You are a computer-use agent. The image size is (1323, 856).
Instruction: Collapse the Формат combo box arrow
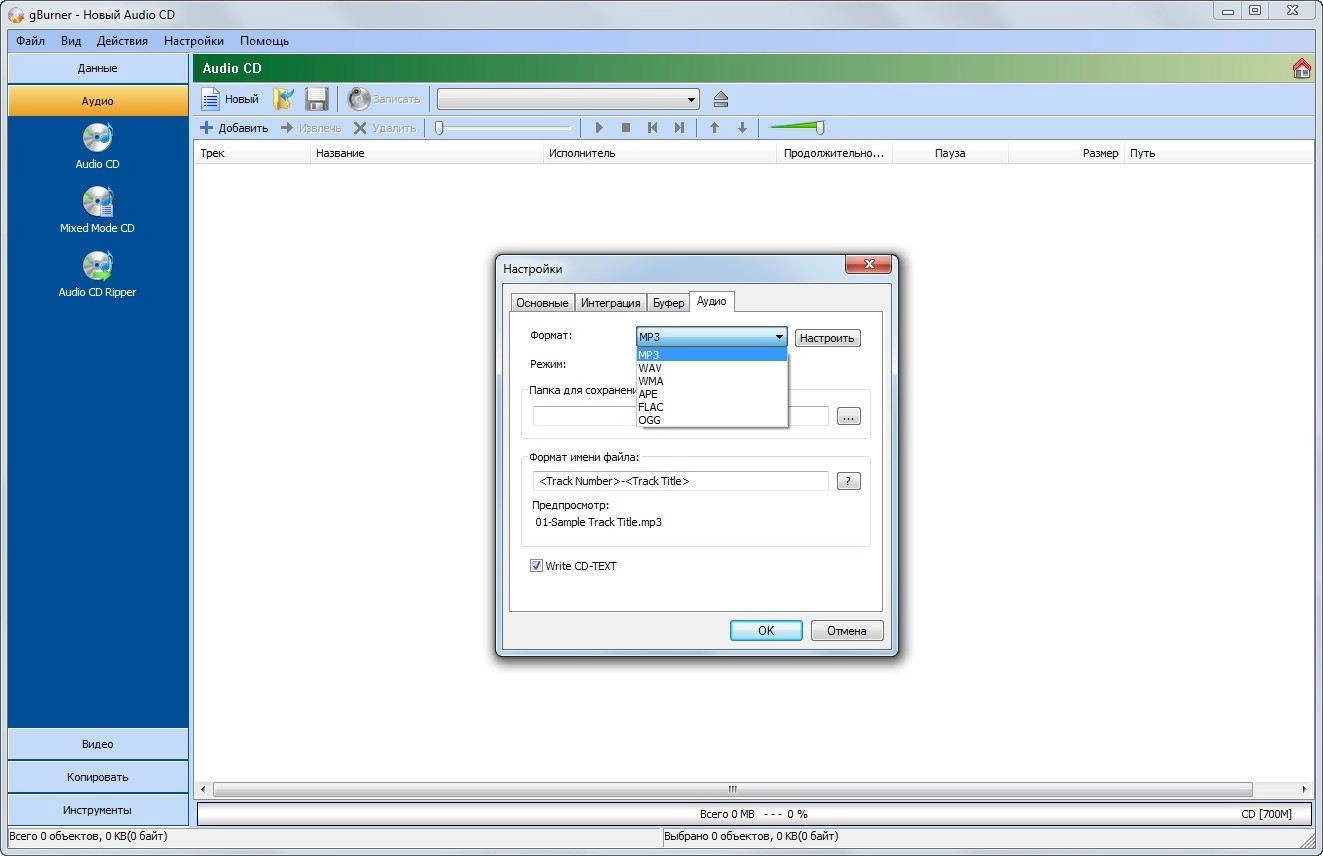pos(779,337)
